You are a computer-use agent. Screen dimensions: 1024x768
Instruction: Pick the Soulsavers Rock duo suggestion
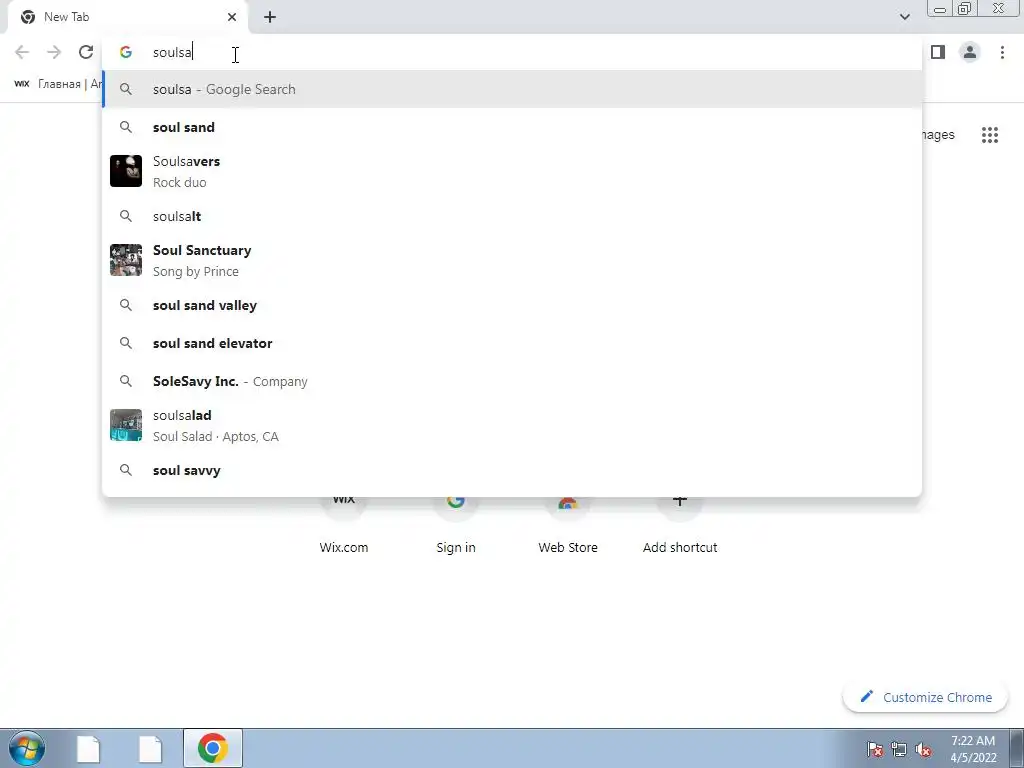pyautogui.click(x=512, y=171)
